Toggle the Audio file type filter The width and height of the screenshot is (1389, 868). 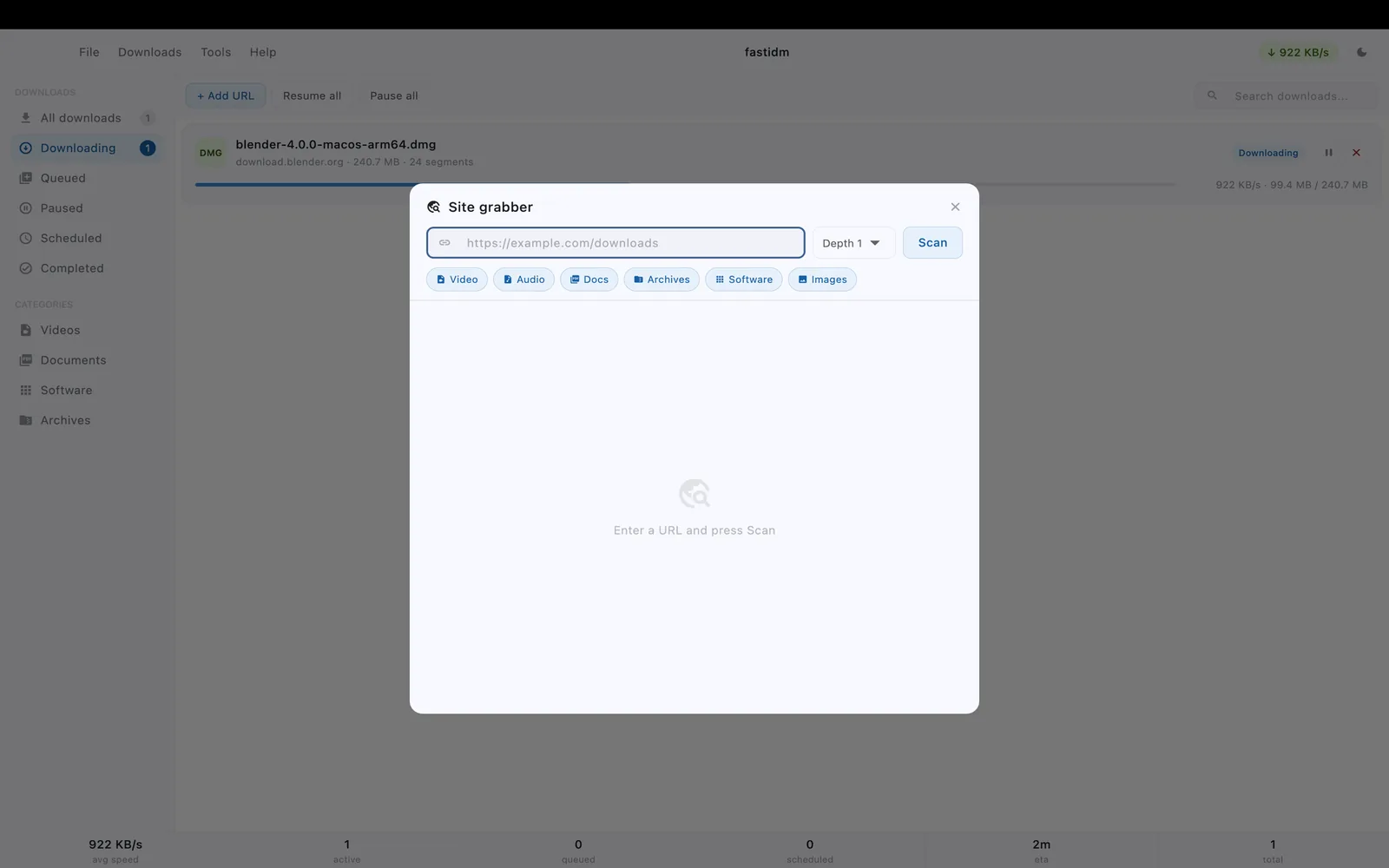tap(523, 279)
